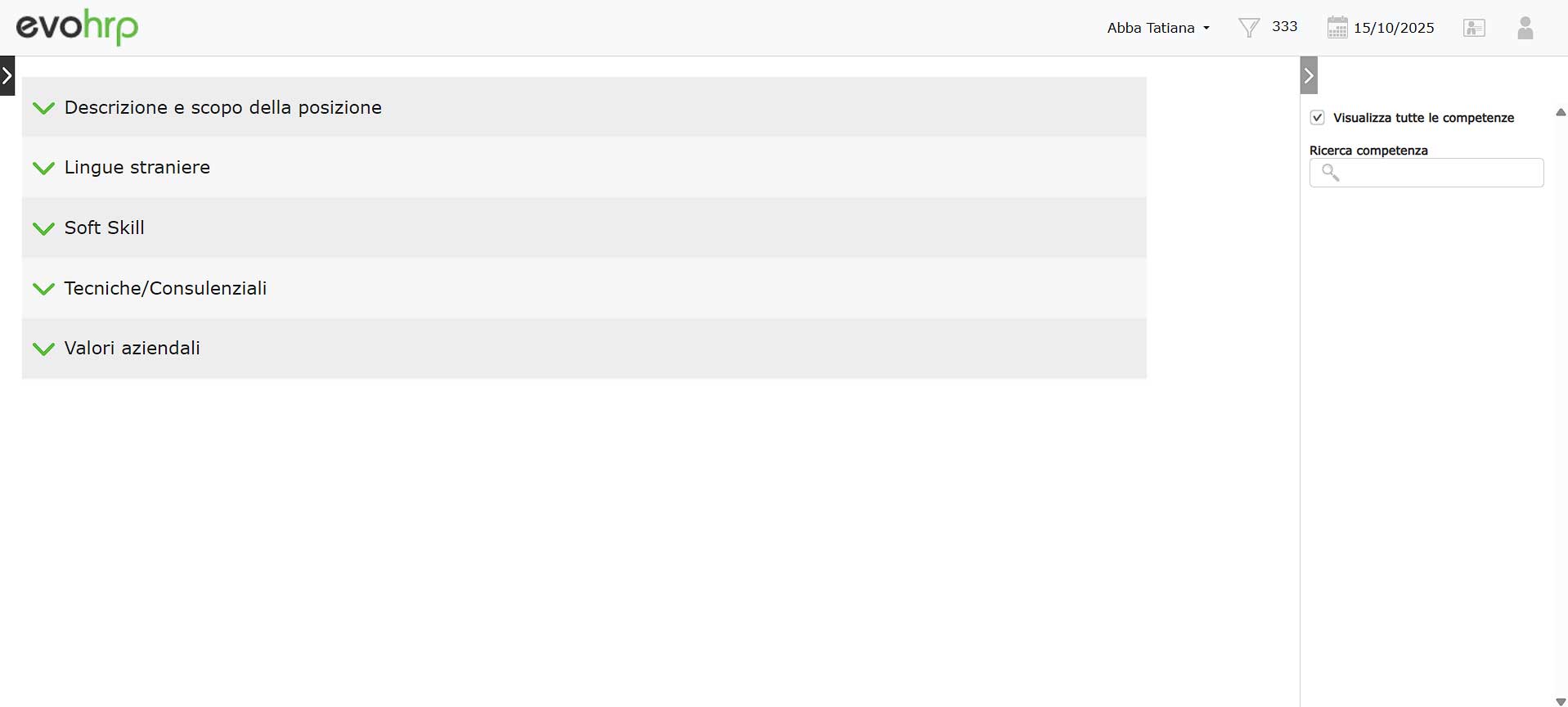1568x707 pixels.
Task: Click the calendar icon
Action: click(1337, 28)
